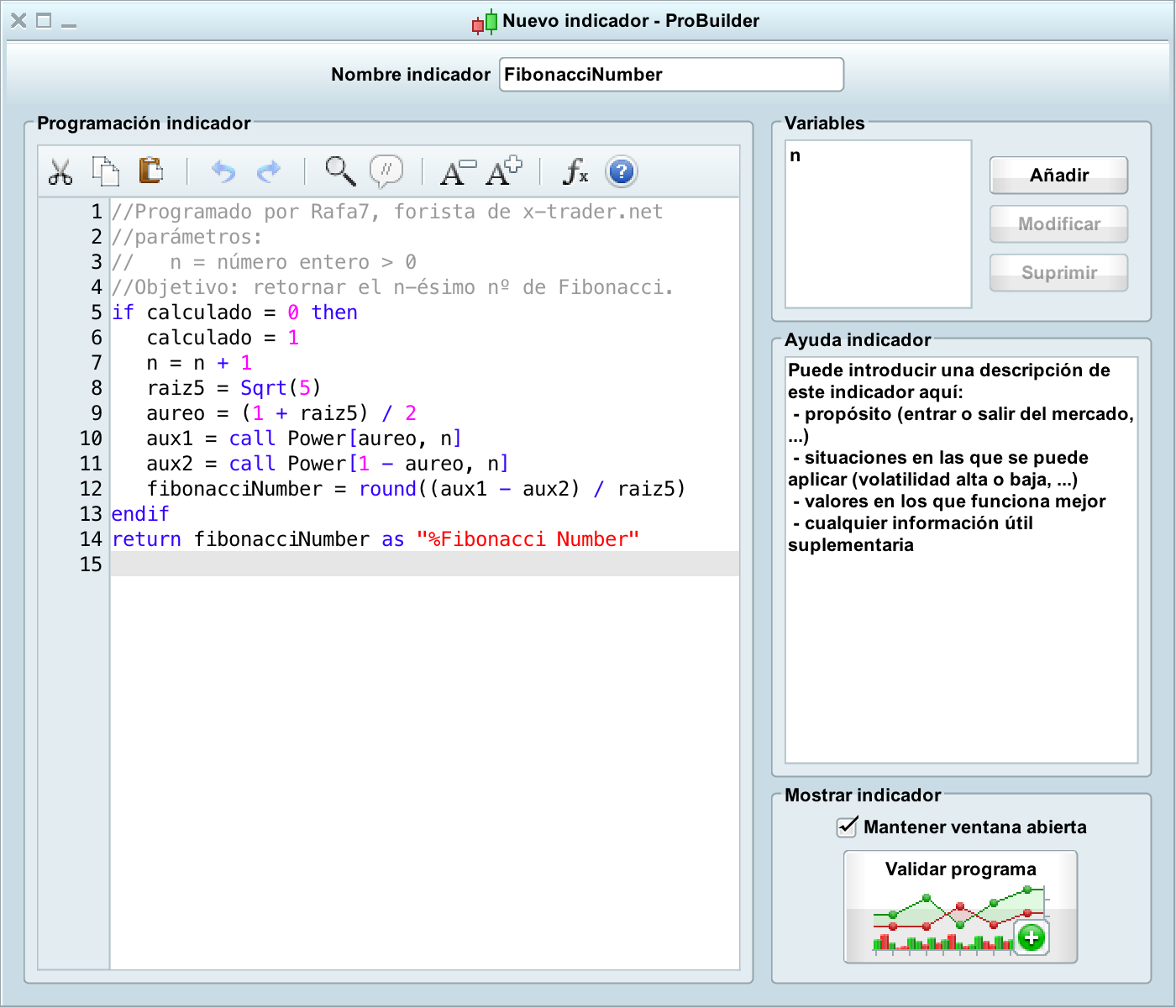Increase editor font size
The image size is (1176, 1008).
[503, 171]
